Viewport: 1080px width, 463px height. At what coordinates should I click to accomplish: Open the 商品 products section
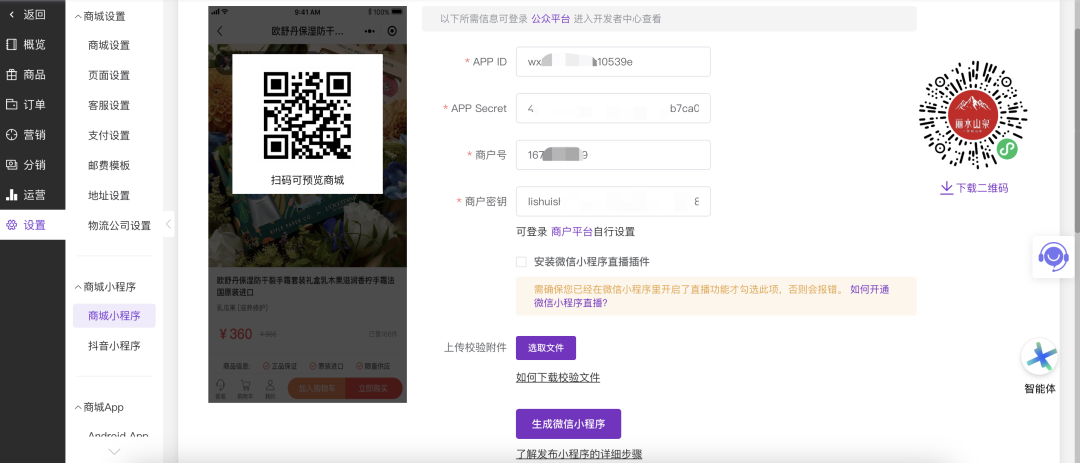pyautogui.click(x=32, y=74)
